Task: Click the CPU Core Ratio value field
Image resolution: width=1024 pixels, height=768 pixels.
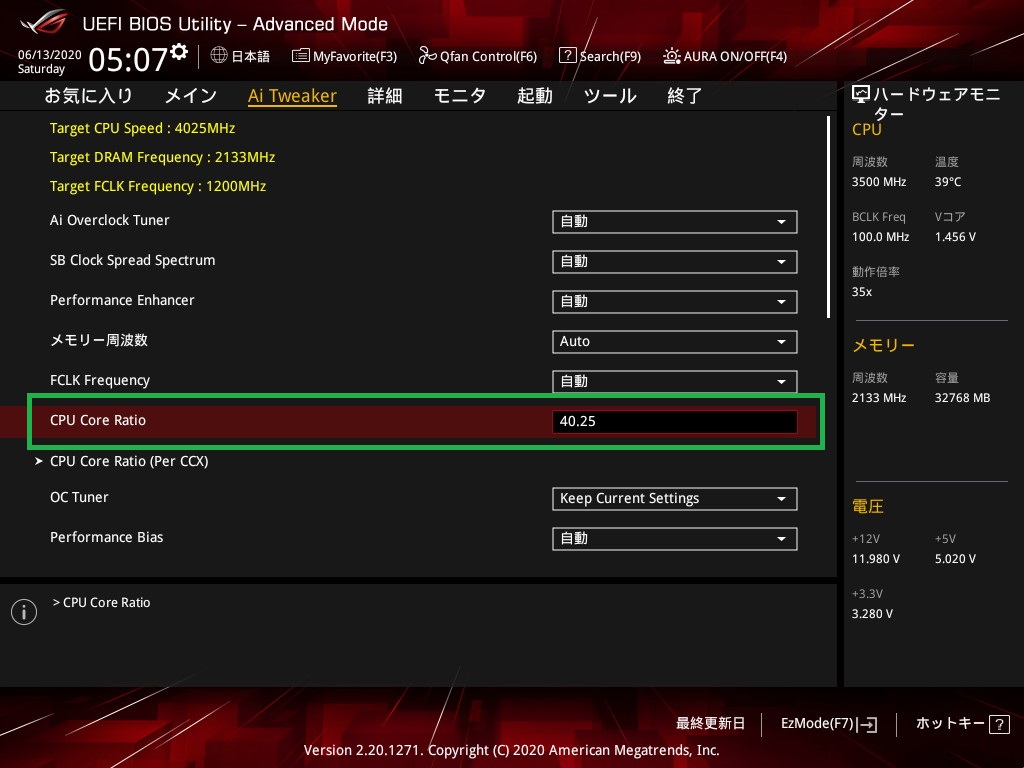Action: point(675,421)
